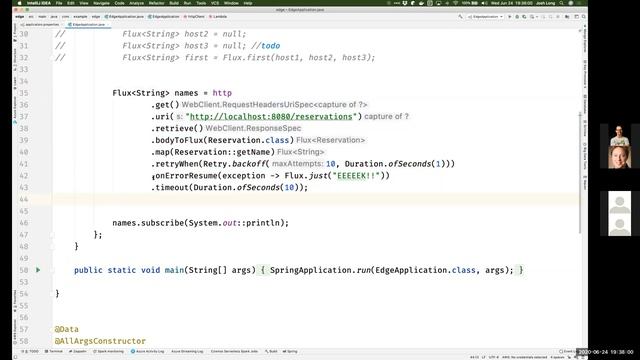Click the macOS volume icon
Viewport: 640px width, 360px height.
click(x=484, y=3)
